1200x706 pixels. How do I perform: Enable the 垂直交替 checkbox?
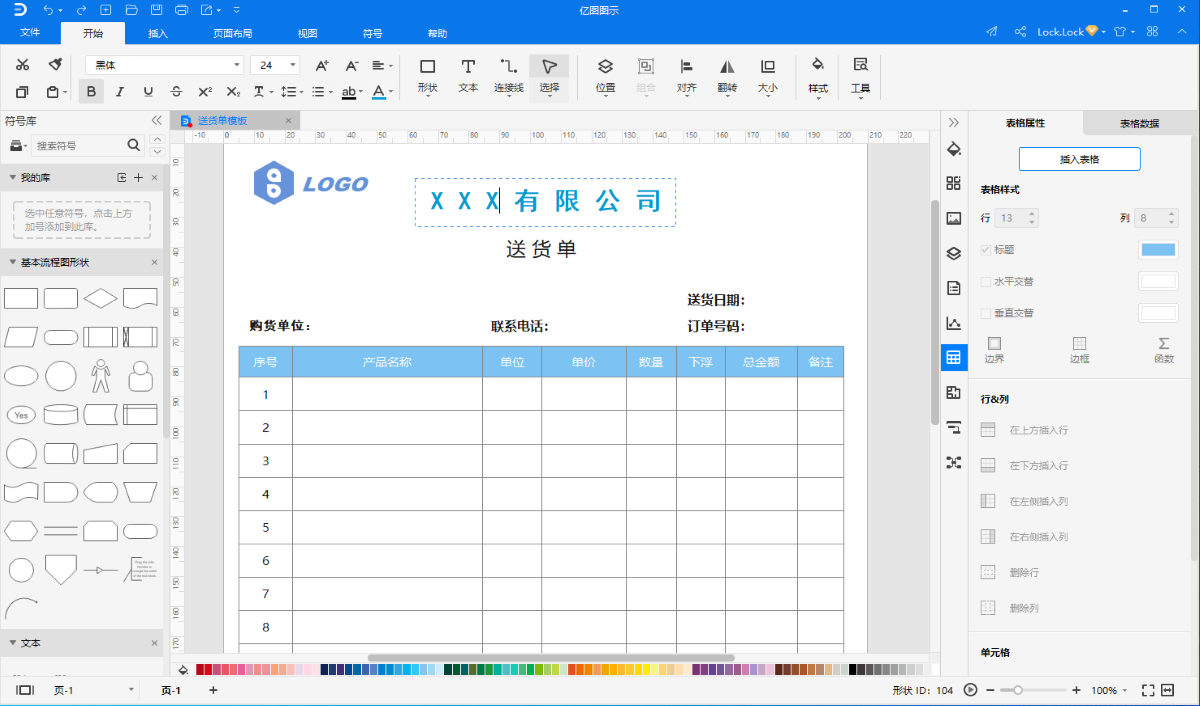(x=986, y=313)
